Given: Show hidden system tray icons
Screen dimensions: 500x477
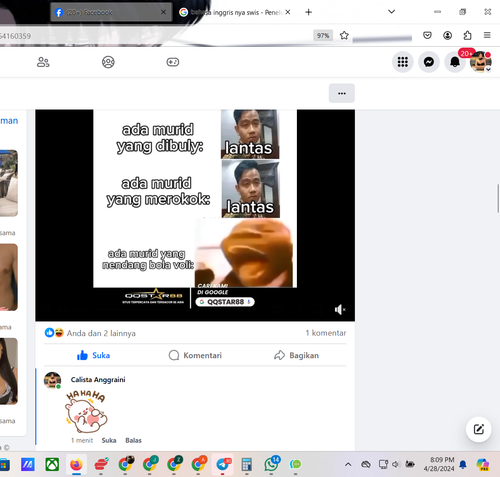Looking at the screenshot, I should (x=348, y=464).
